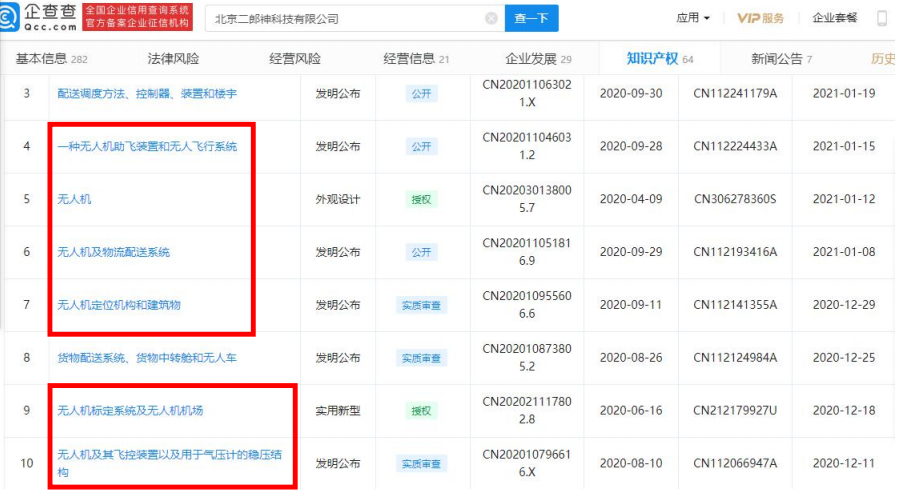Switch to 法律风险 tab

click(x=173, y=59)
